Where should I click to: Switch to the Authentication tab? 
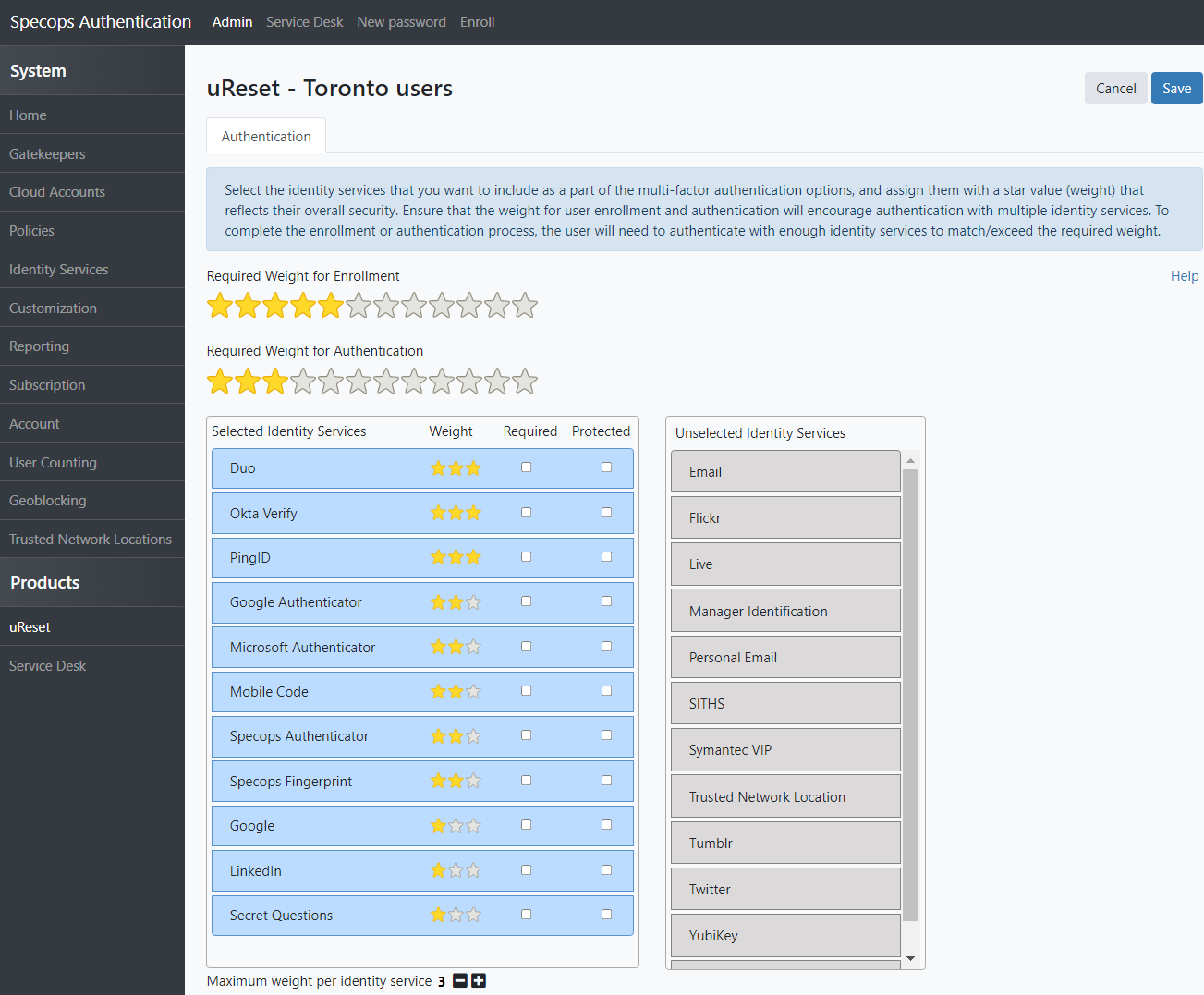[x=266, y=137]
